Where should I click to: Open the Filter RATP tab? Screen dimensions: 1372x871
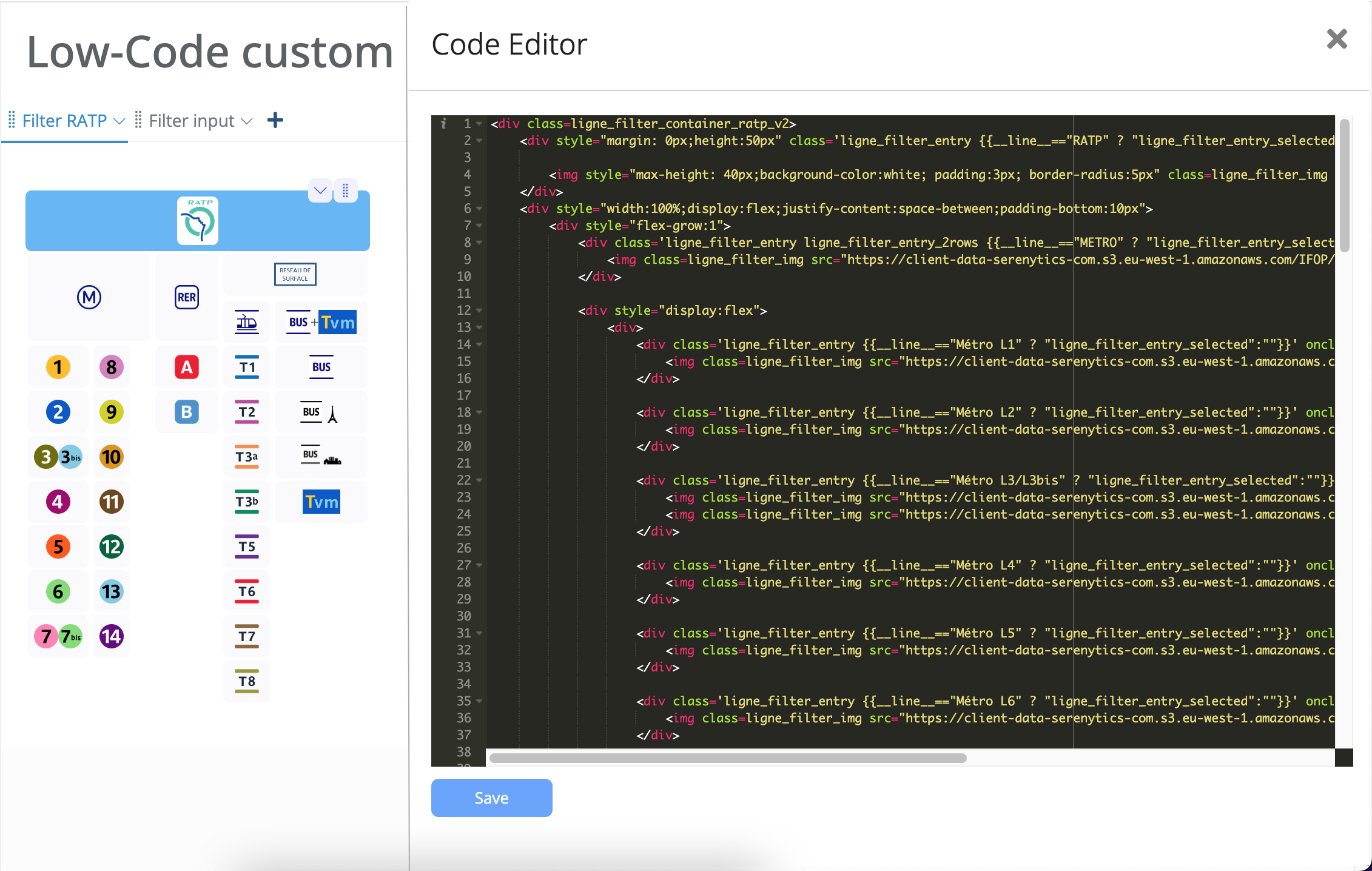click(x=64, y=121)
